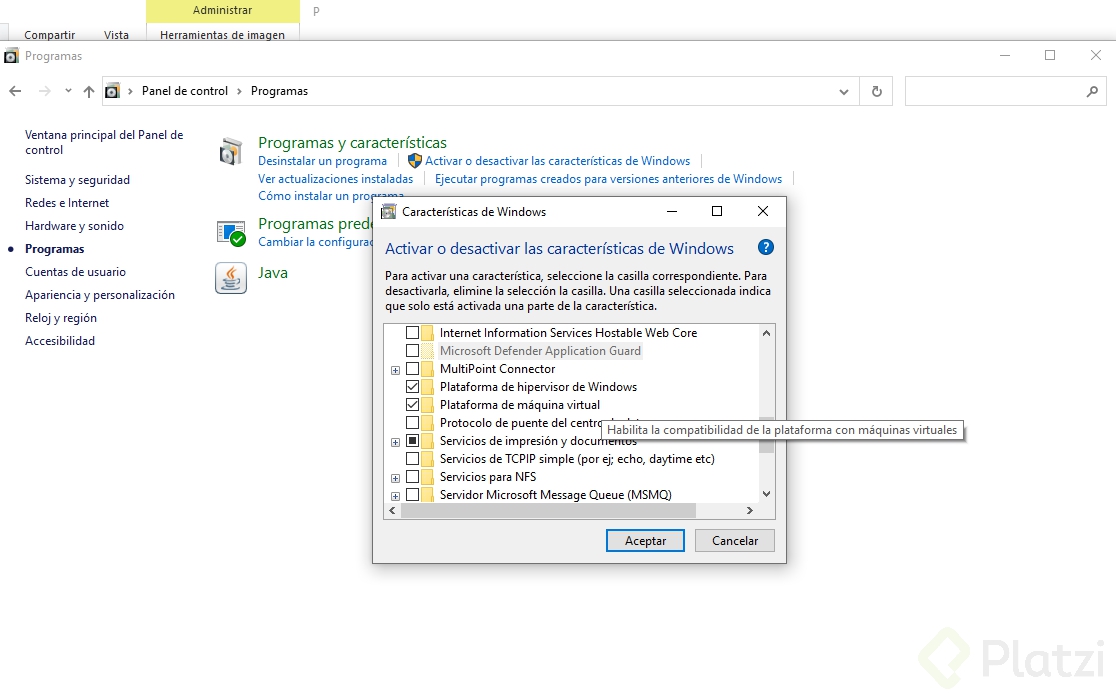Click the horizontal scroll left arrow
This screenshot has width=1116, height=696.
(x=392, y=510)
